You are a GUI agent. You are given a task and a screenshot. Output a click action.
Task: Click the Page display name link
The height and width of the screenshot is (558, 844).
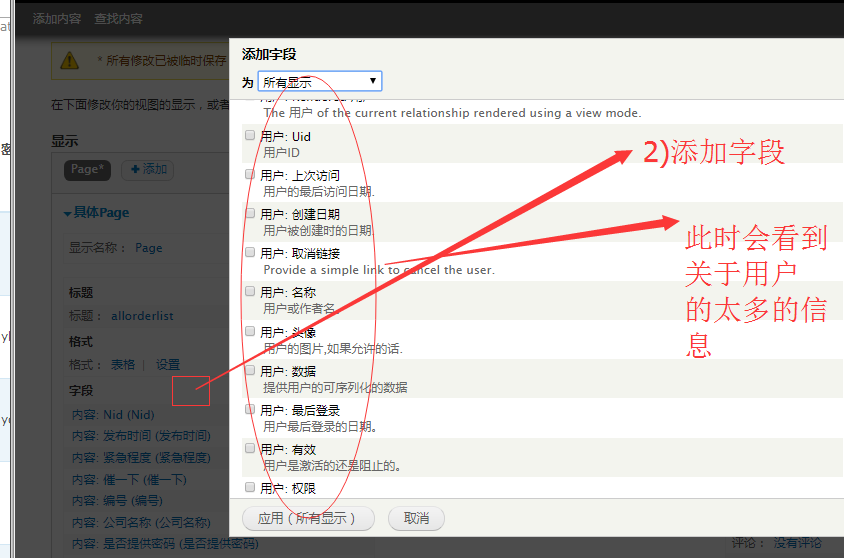coord(149,248)
